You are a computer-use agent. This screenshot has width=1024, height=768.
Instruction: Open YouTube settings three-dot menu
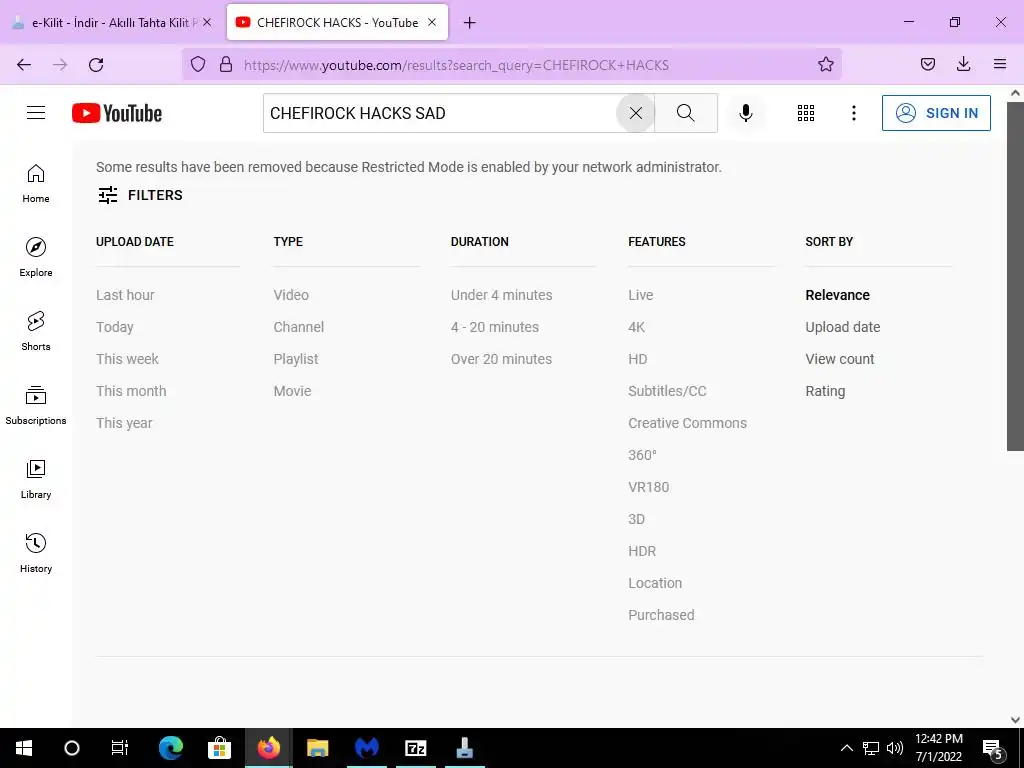click(x=854, y=113)
